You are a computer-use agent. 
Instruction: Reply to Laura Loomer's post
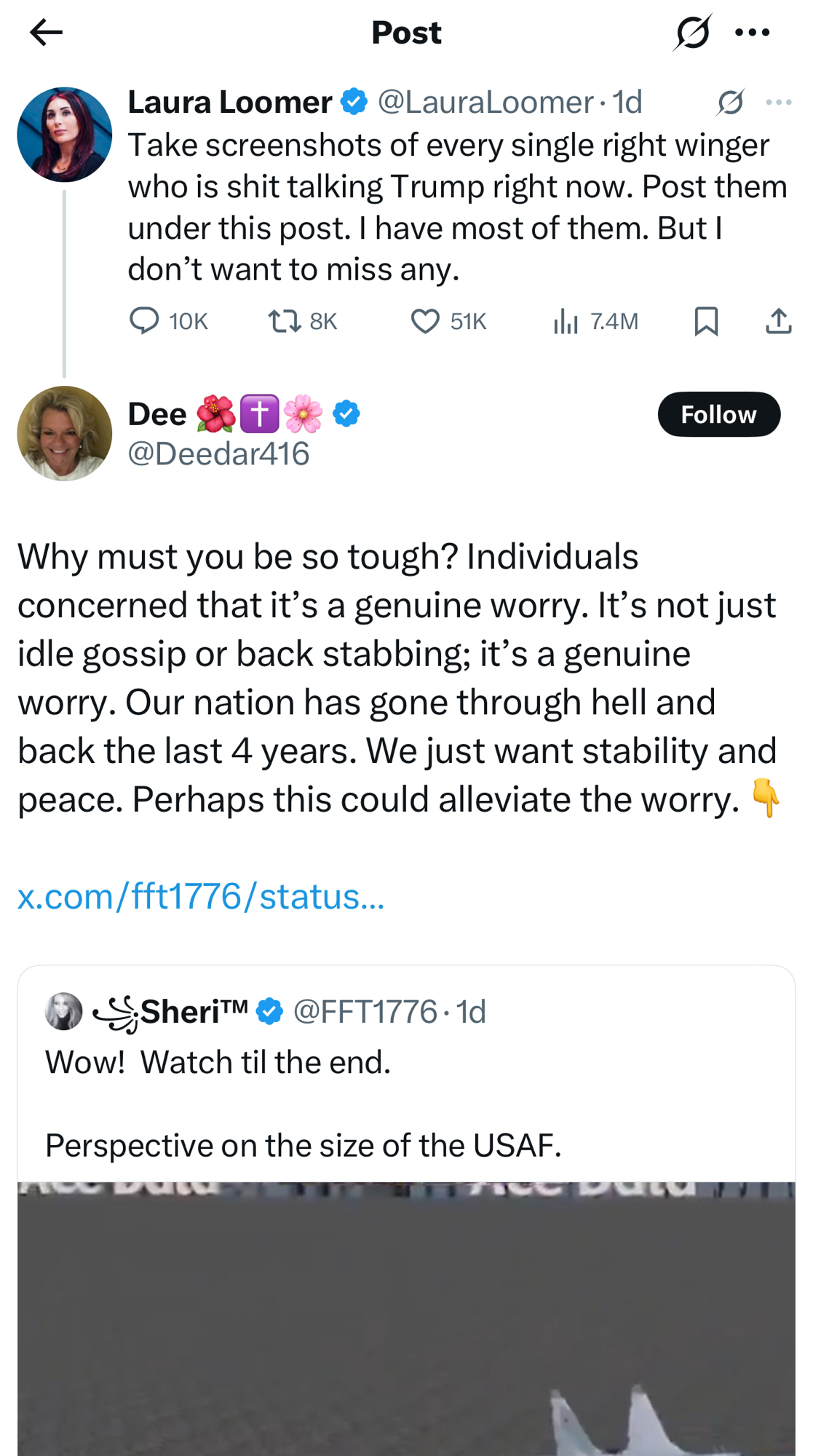coord(144,321)
